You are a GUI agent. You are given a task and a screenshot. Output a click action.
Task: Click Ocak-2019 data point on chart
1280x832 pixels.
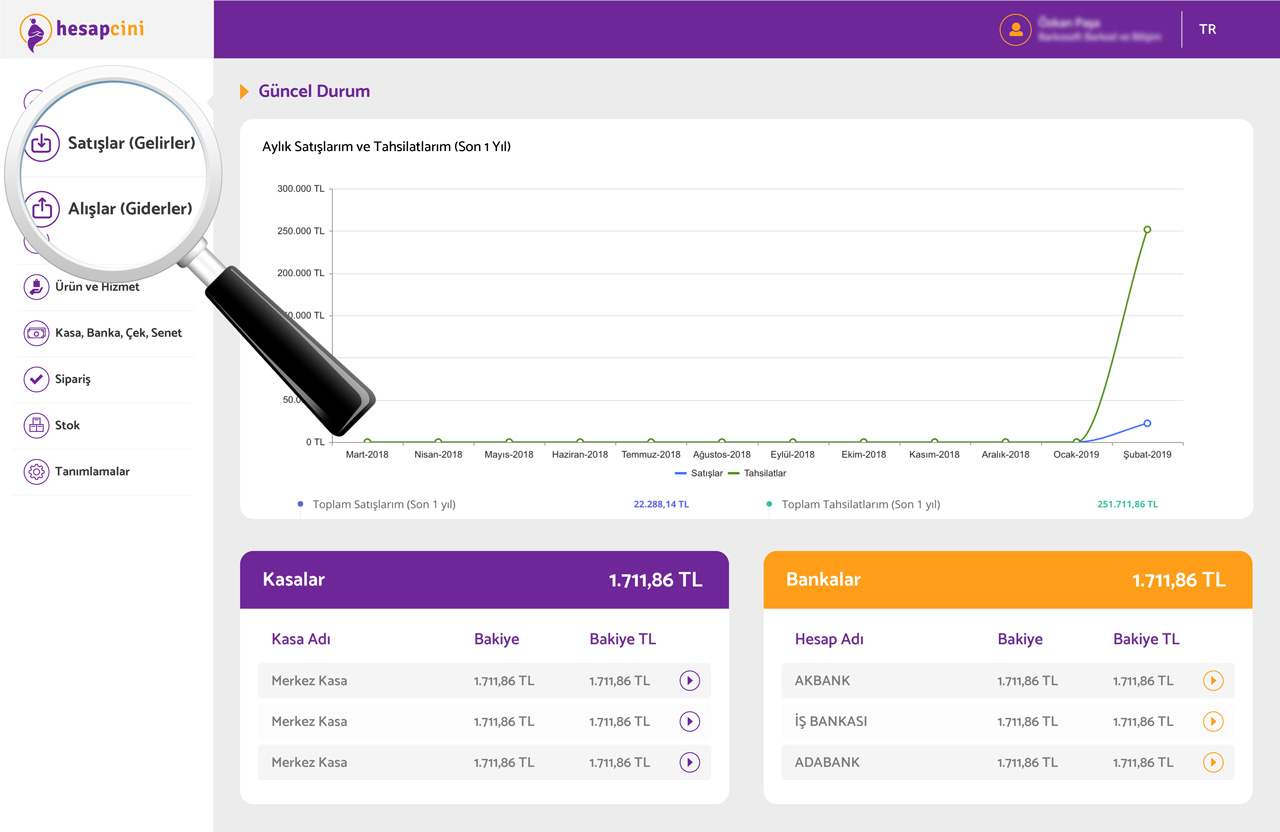click(x=1076, y=441)
